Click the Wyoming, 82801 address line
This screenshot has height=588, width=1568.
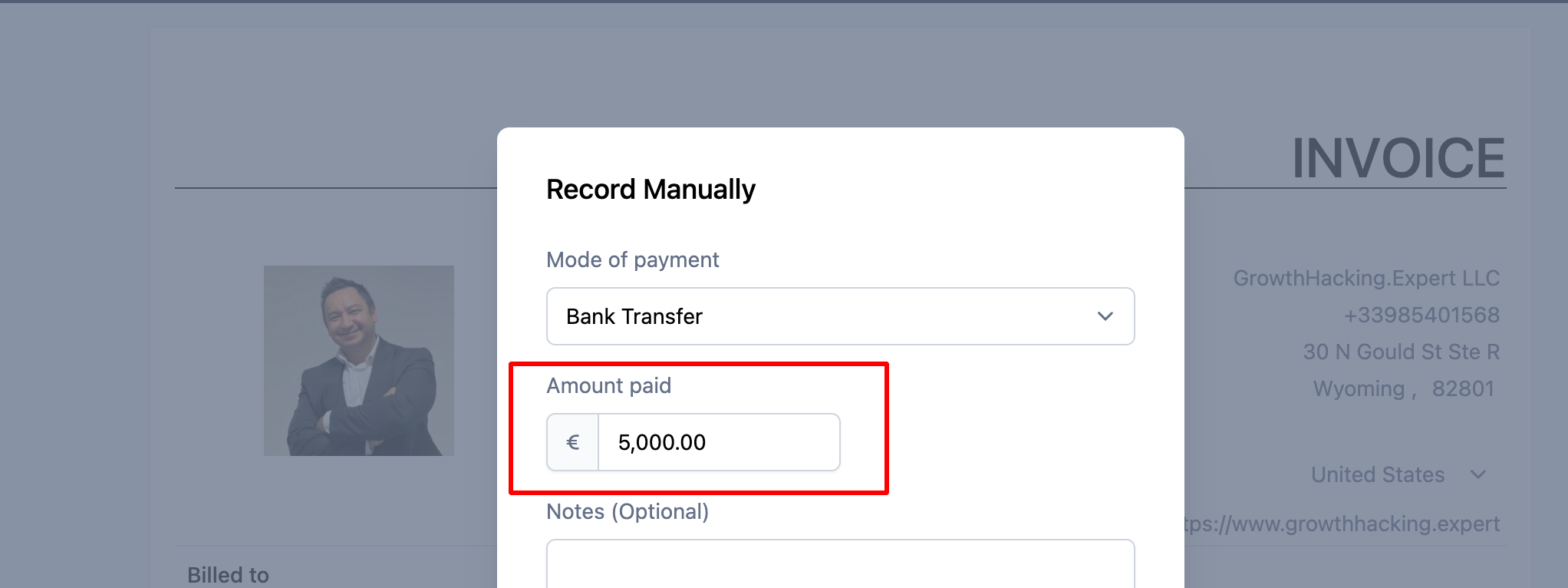(1404, 388)
